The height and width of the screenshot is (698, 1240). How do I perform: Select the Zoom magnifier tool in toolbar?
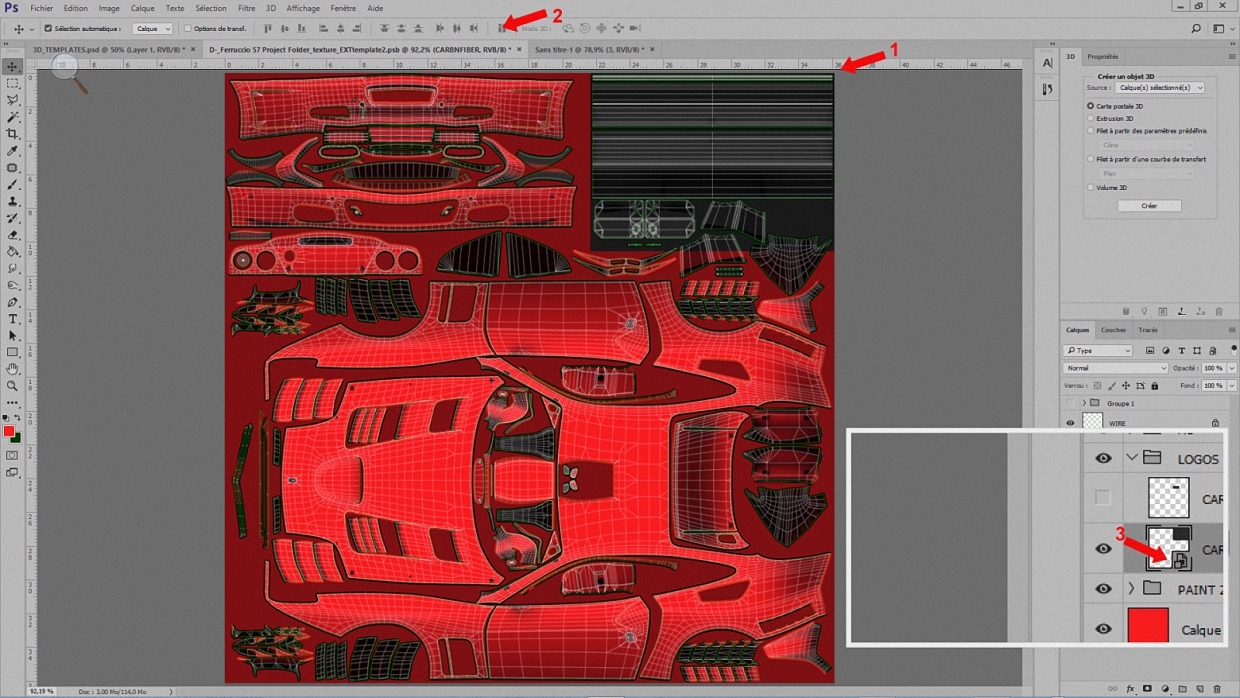(12, 386)
